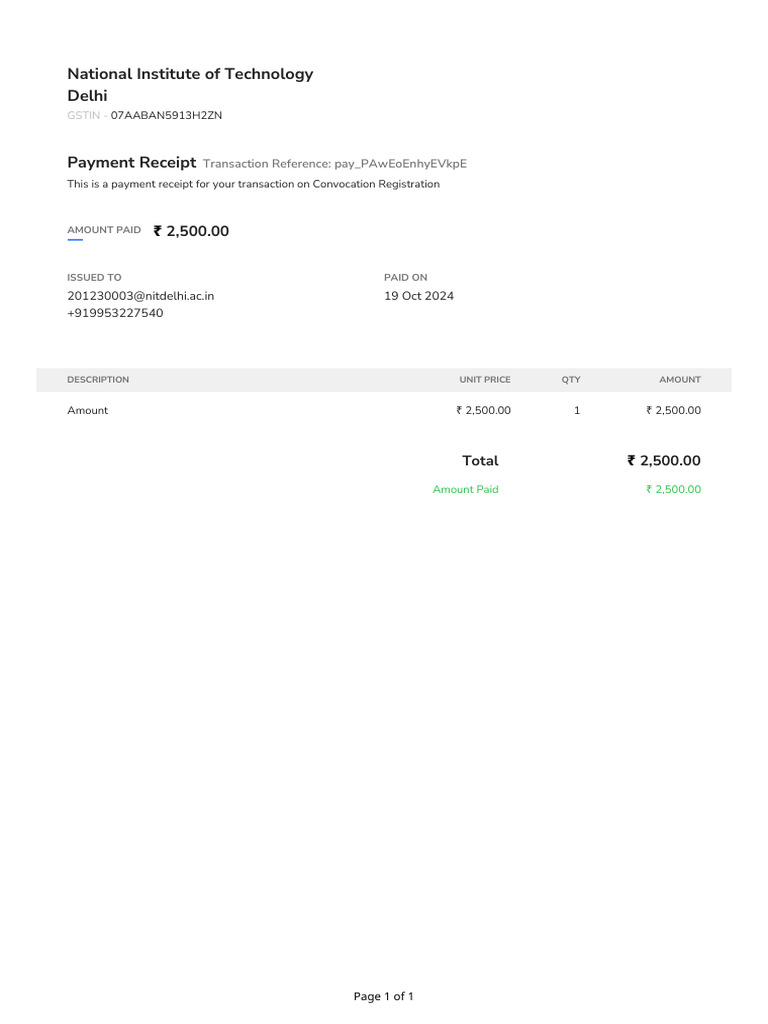Click the green Amount Paid label
768x1024 pixels.
[x=466, y=489]
